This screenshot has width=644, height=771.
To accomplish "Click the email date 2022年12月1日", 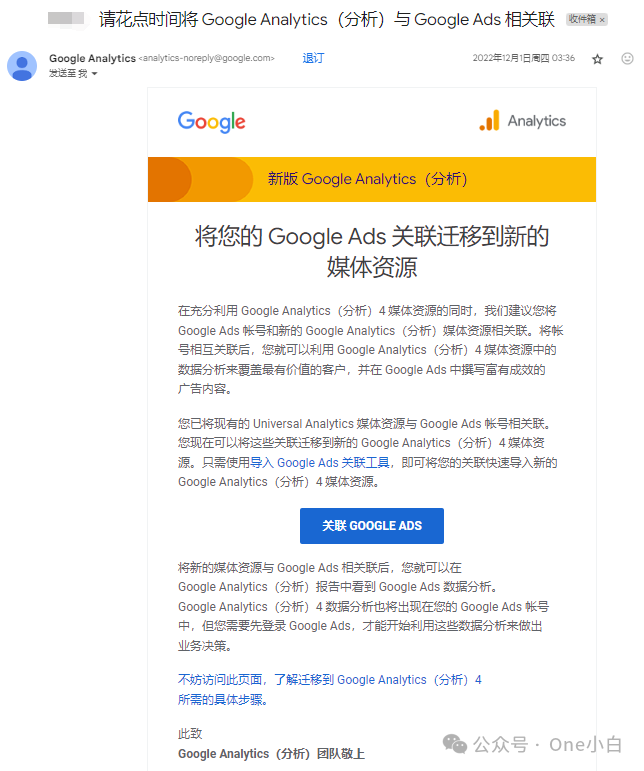I will (x=524, y=58).
